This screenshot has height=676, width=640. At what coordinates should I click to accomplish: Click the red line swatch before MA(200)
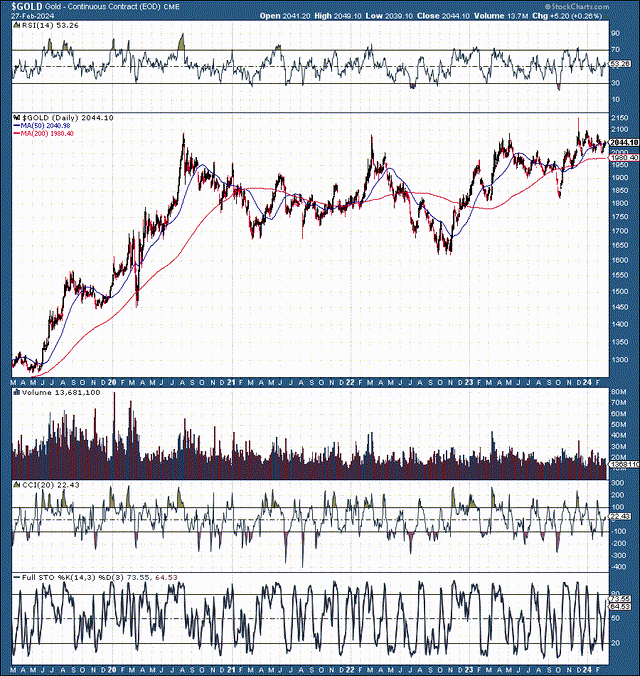tap(17, 134)
